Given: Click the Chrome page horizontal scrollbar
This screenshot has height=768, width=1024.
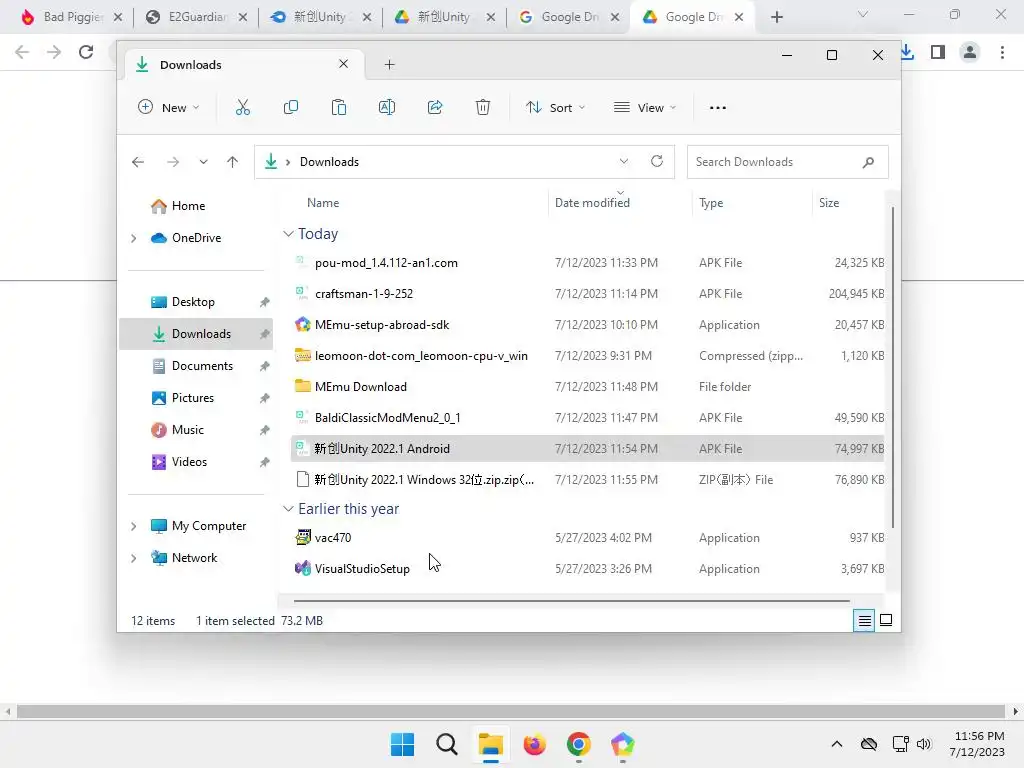Looking at the screenshot, I should click(511, 711).
